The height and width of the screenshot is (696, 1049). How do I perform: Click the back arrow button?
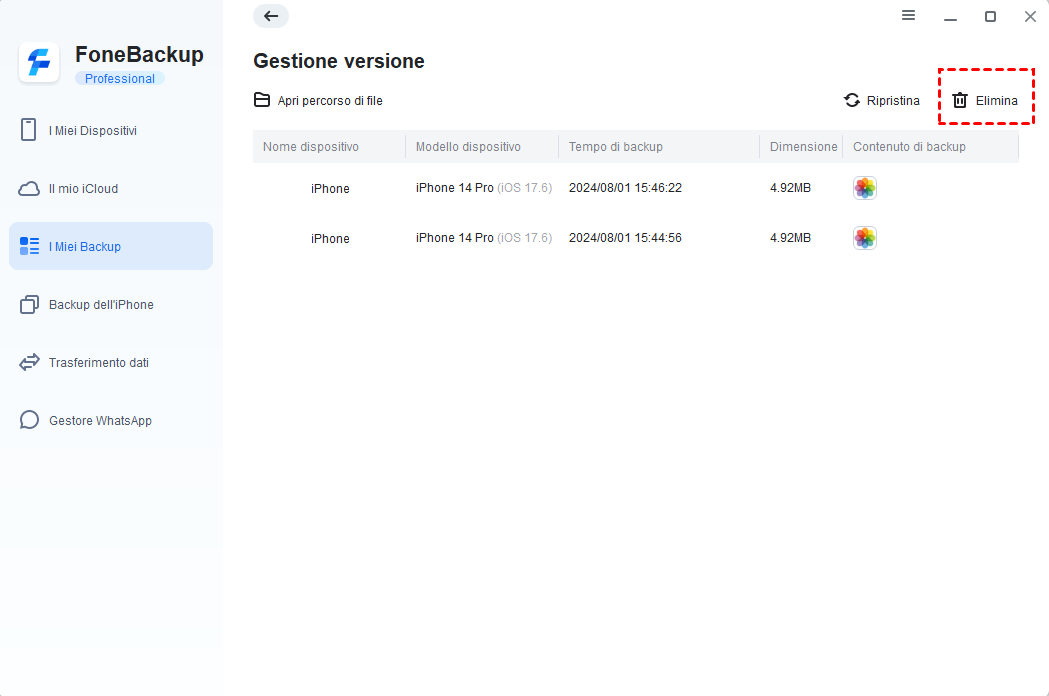271,16
